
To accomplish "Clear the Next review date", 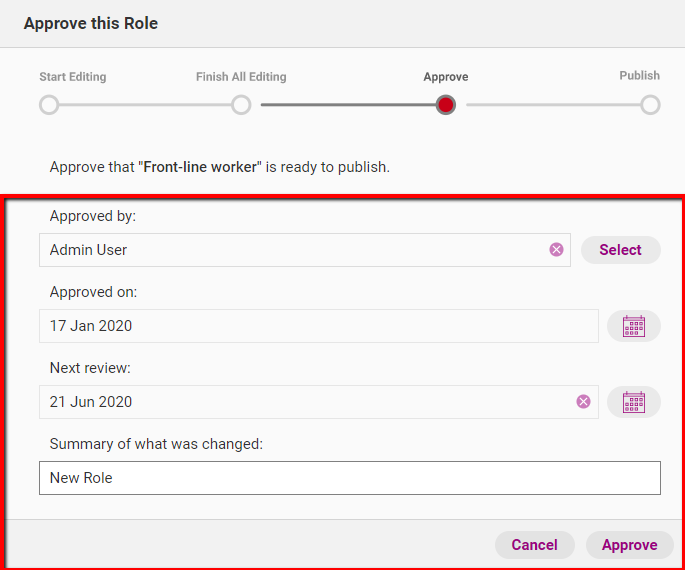I will (x=583, y=402).
